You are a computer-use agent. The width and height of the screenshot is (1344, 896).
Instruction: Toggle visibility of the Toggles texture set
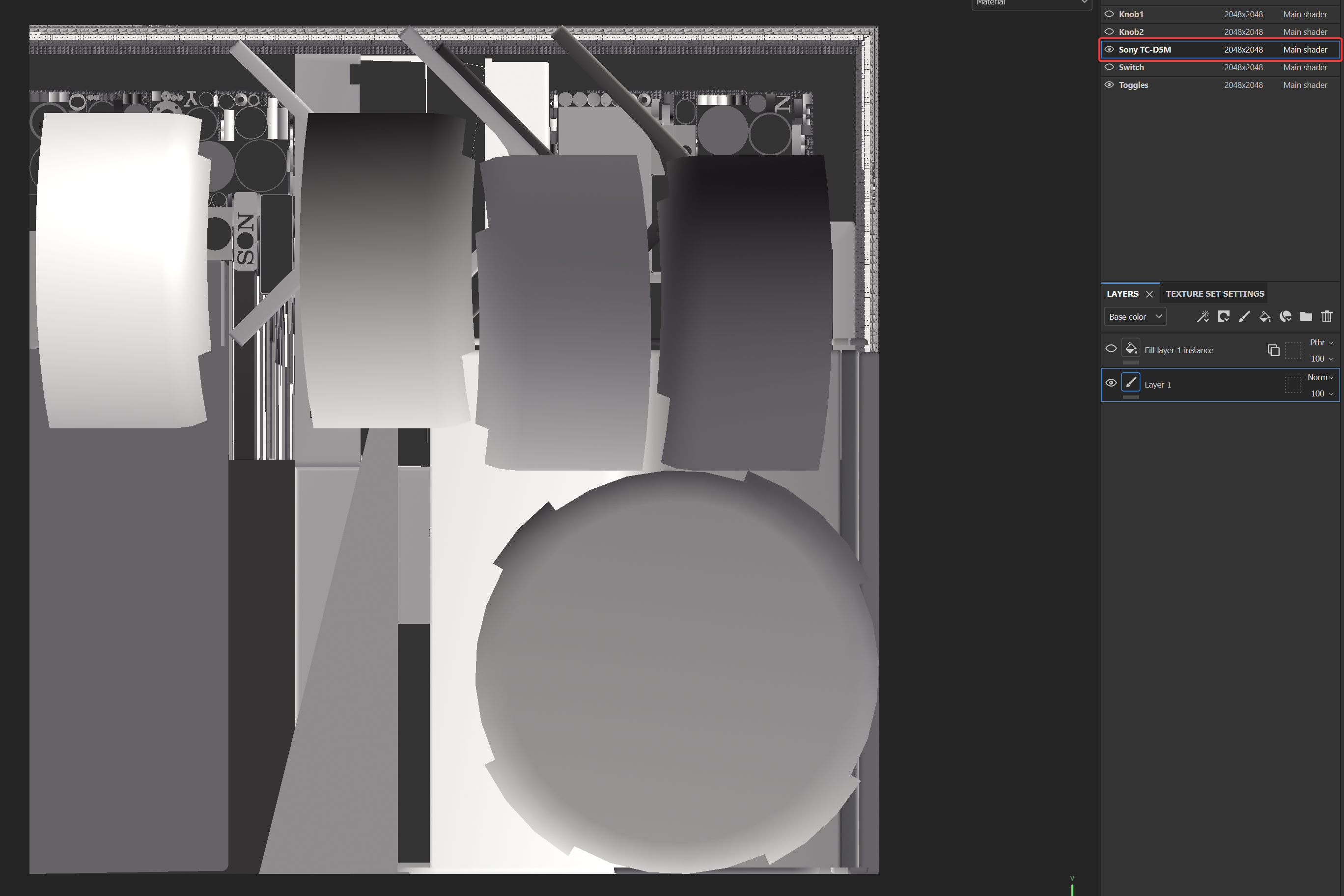click(x=1109, y=84)
